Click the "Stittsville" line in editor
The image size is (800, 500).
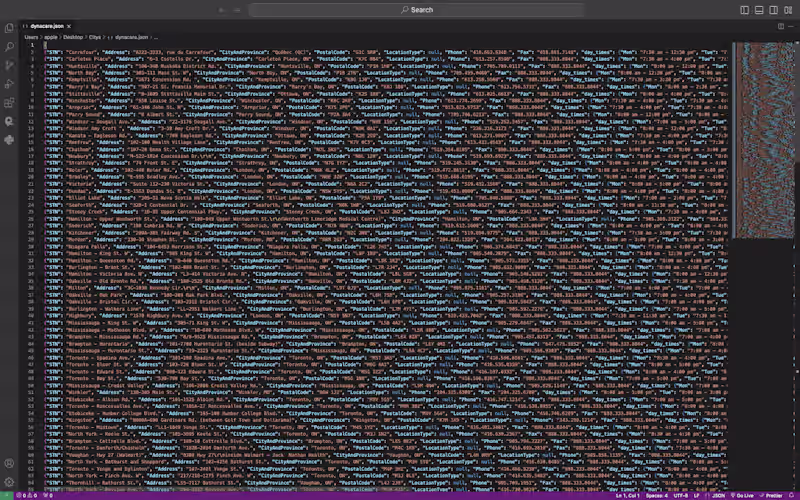point(386,94)
